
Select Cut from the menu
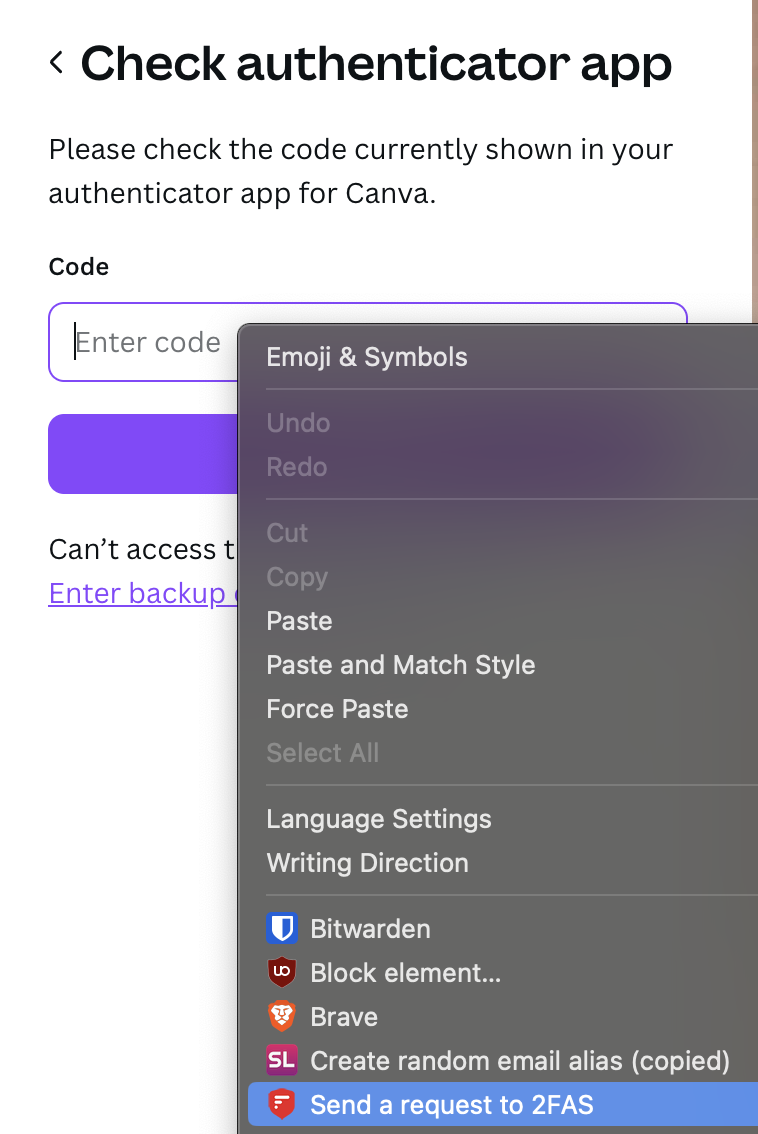[287, 533]
